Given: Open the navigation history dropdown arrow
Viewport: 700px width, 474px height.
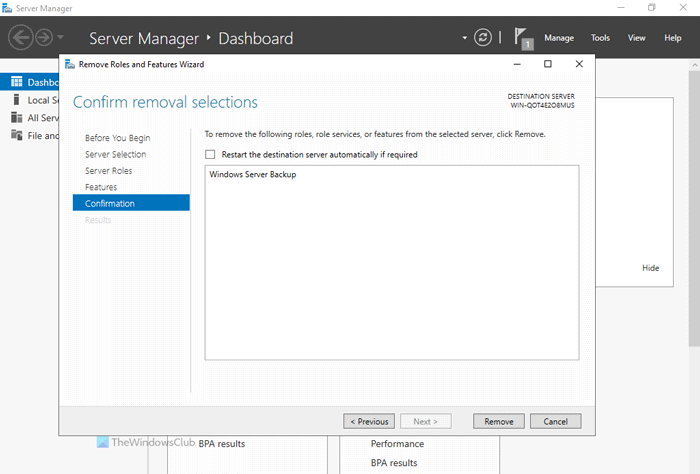Looking at the screenshot, I should (60, 37).
